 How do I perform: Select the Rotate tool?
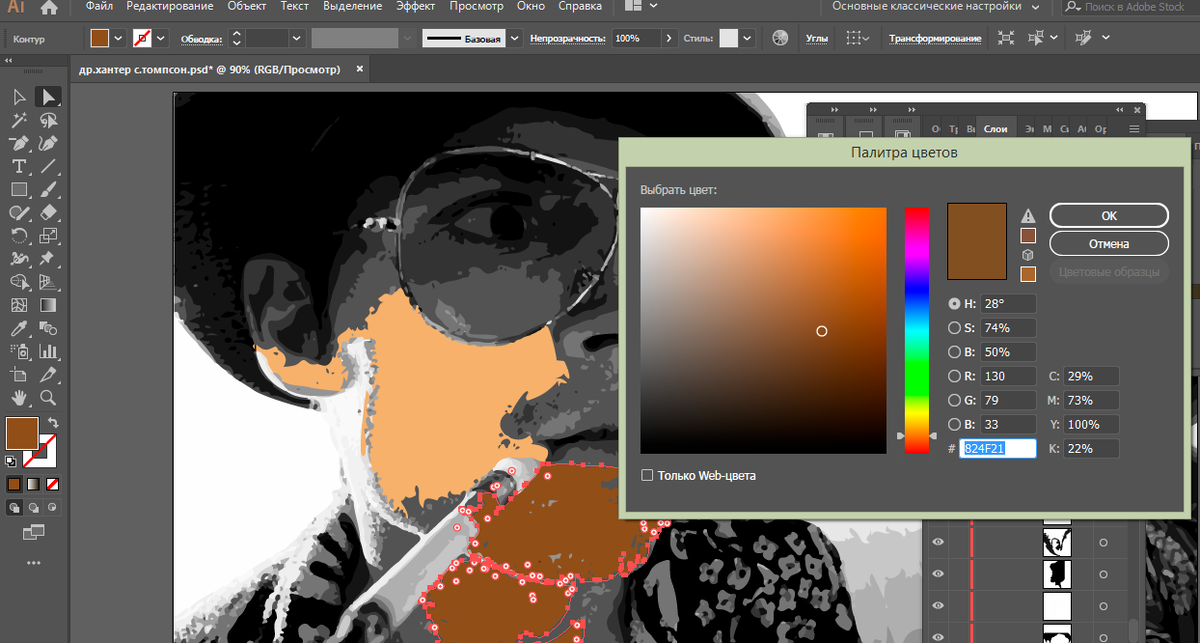point(19,236)
